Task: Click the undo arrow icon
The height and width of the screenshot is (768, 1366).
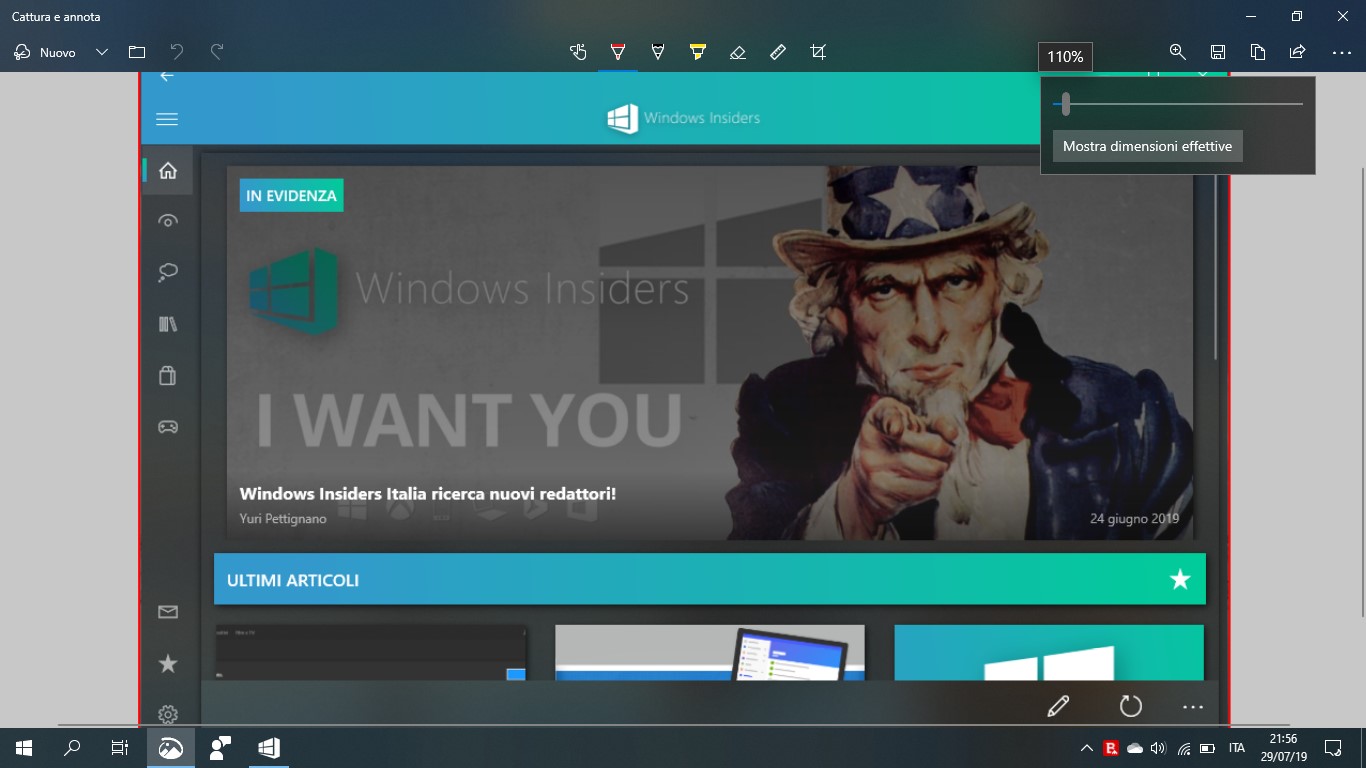Action: 177,52
